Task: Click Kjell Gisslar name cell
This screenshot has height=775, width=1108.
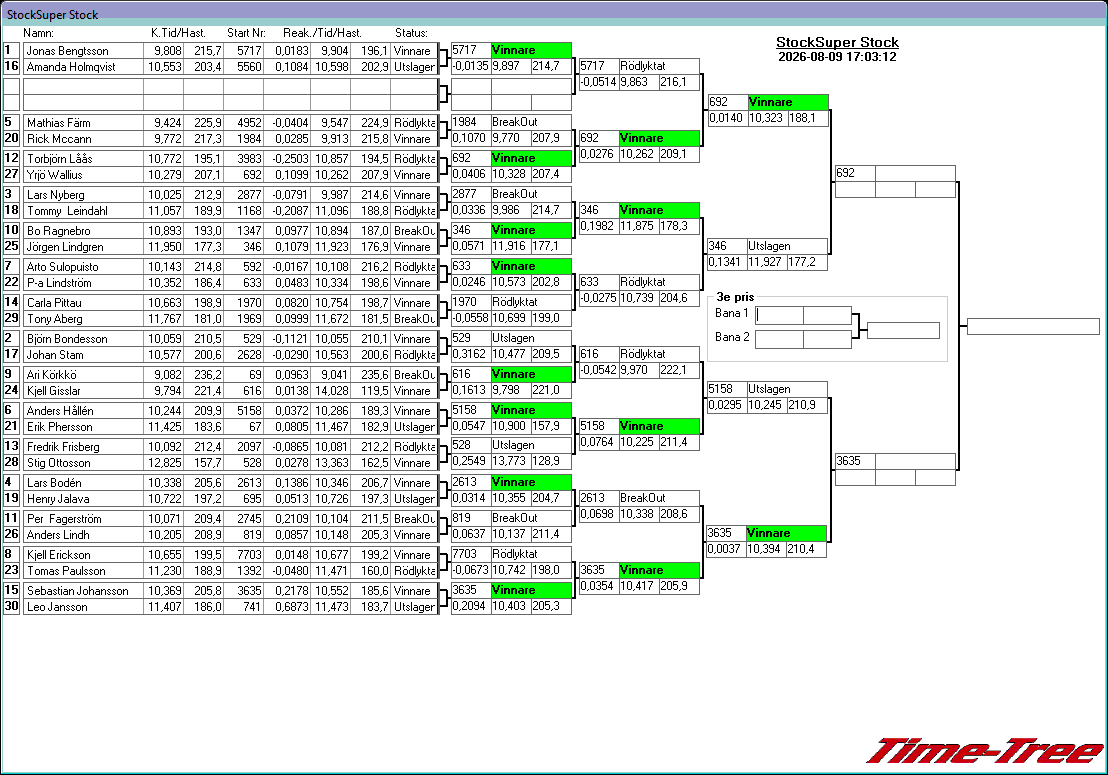Action: (83, 391)
